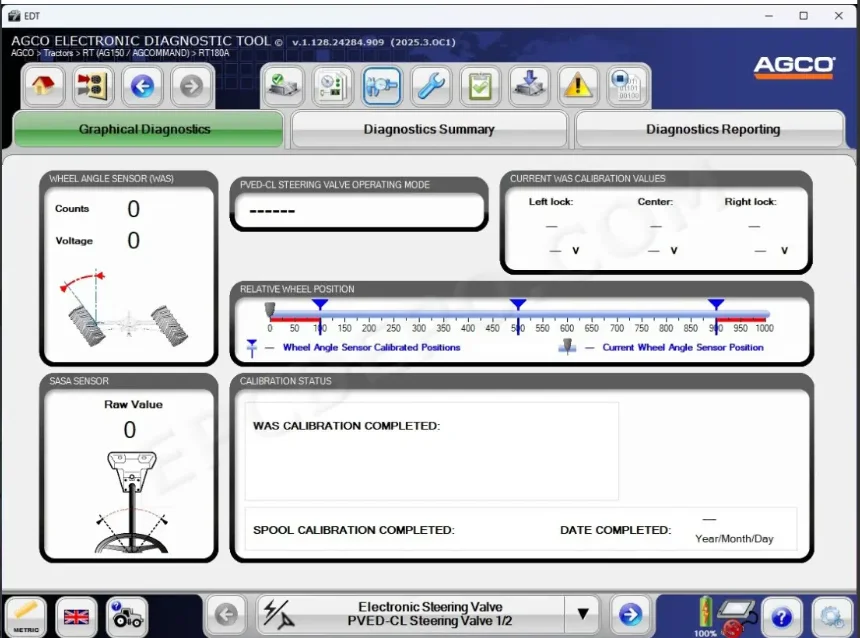Open the warning fault codes icon
860x638 pixels.
pos(578,86)
